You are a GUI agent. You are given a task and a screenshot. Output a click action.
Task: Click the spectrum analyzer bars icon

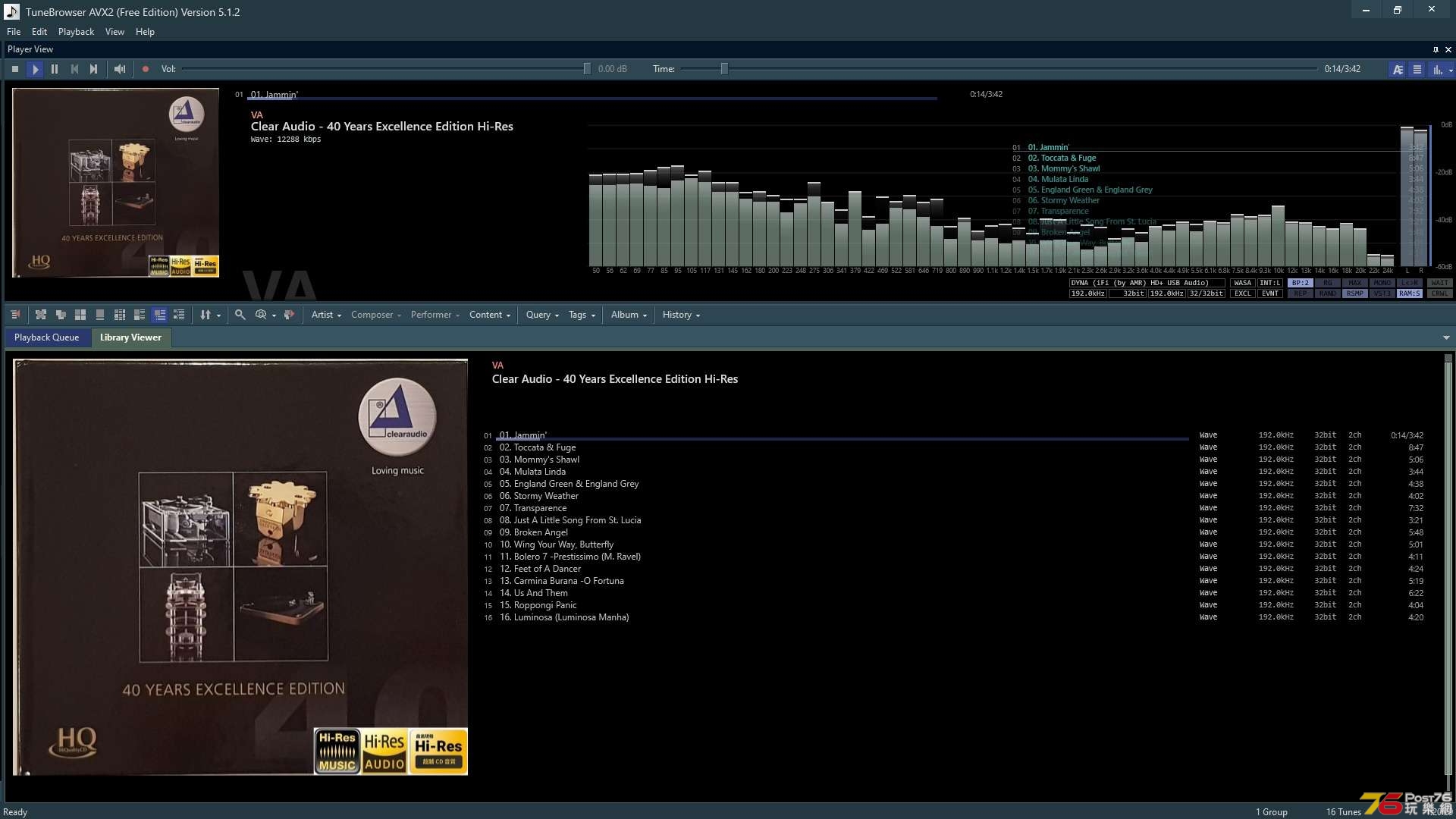(x=1437, y=69)
